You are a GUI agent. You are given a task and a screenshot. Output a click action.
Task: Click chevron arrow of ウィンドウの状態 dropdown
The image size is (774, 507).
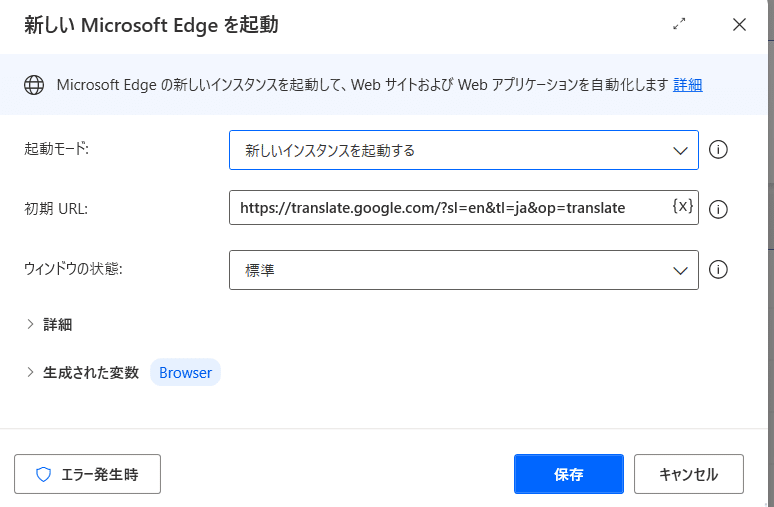coord(680,271)
